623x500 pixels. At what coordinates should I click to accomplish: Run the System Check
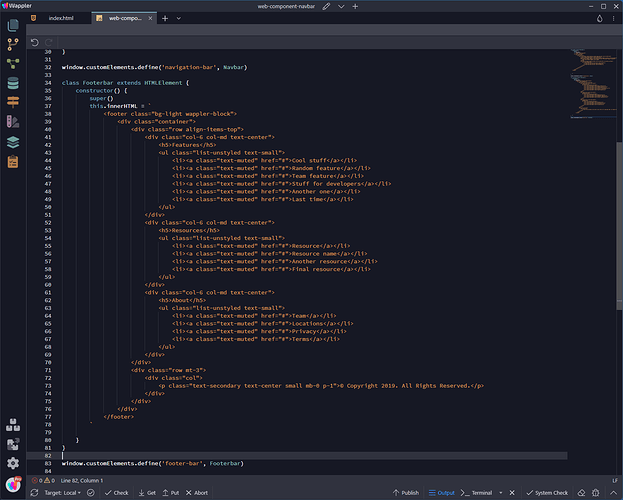547,493
